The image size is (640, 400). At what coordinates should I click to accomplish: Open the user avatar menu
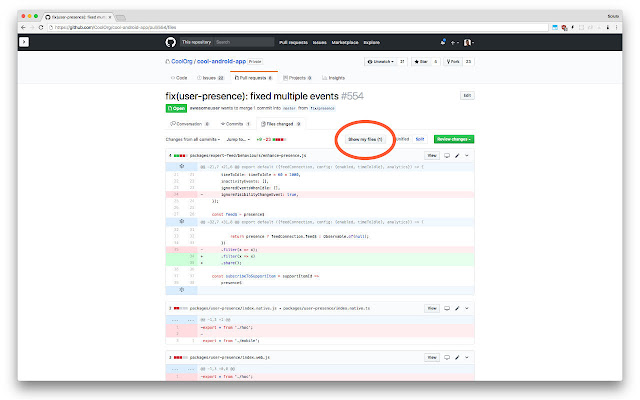click(469, 42)
